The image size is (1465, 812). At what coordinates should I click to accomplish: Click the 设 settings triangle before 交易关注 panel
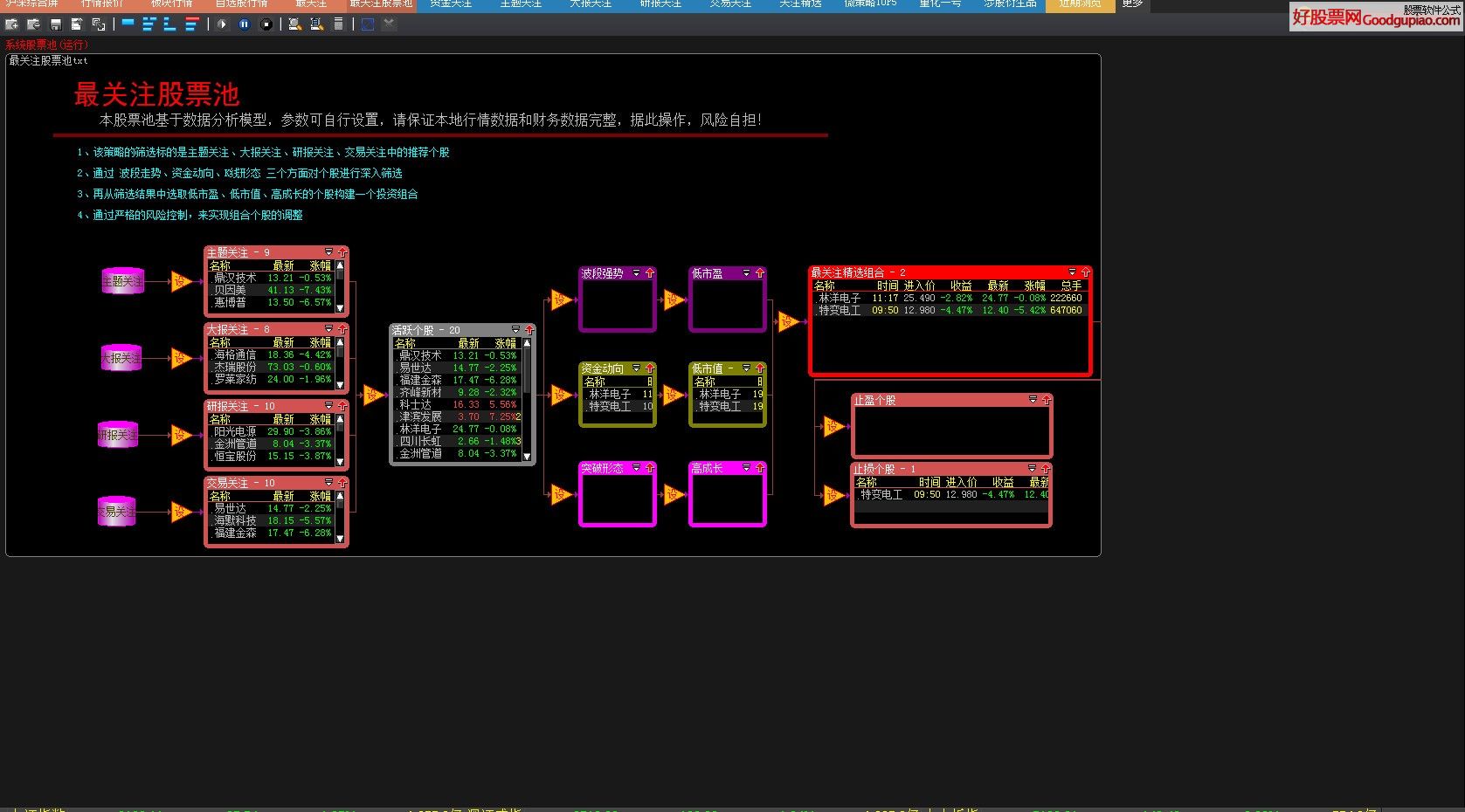pos(180,512)
